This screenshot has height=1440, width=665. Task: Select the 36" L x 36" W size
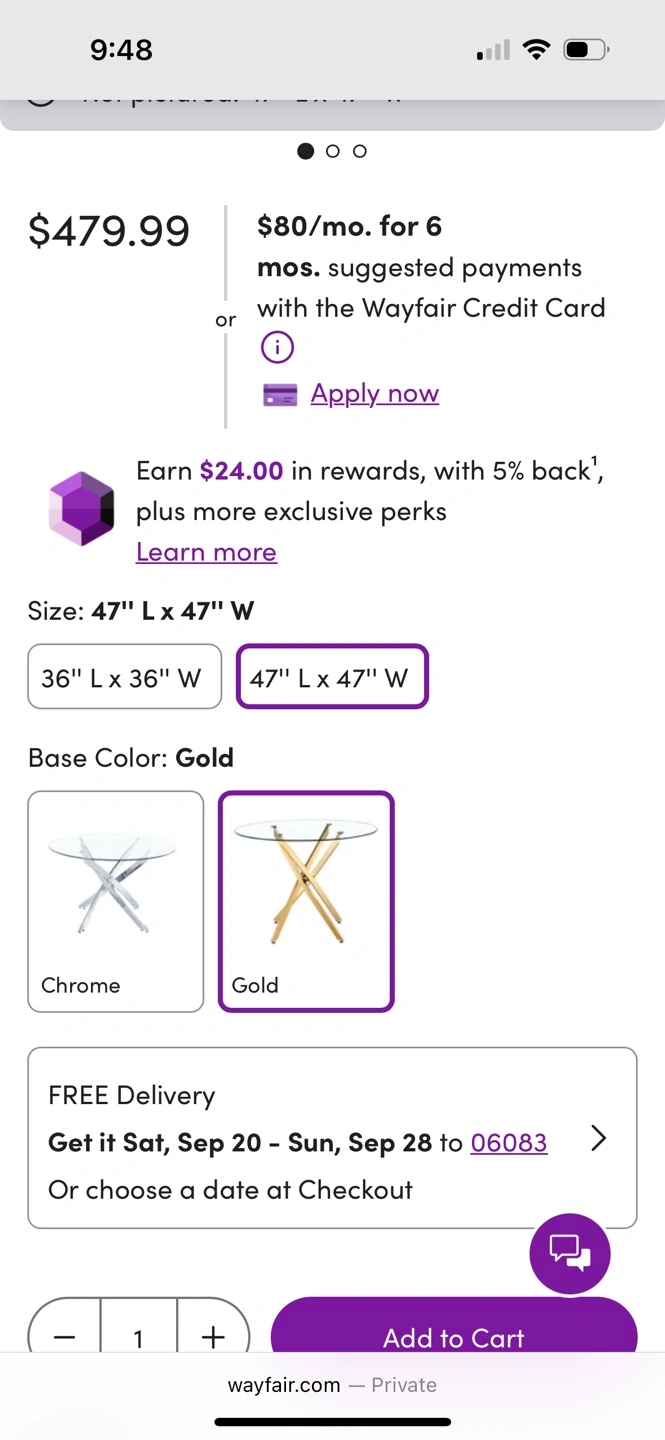tap(124, 677)
